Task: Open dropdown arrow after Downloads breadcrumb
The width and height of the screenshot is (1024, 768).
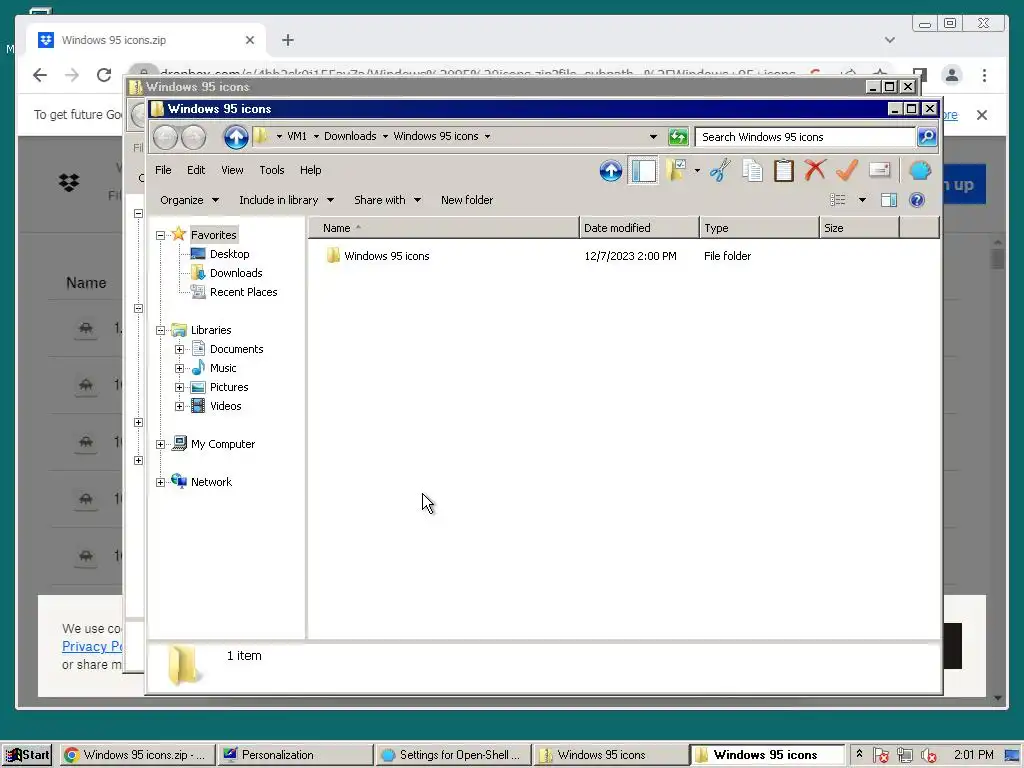Action: coord(385,136)
